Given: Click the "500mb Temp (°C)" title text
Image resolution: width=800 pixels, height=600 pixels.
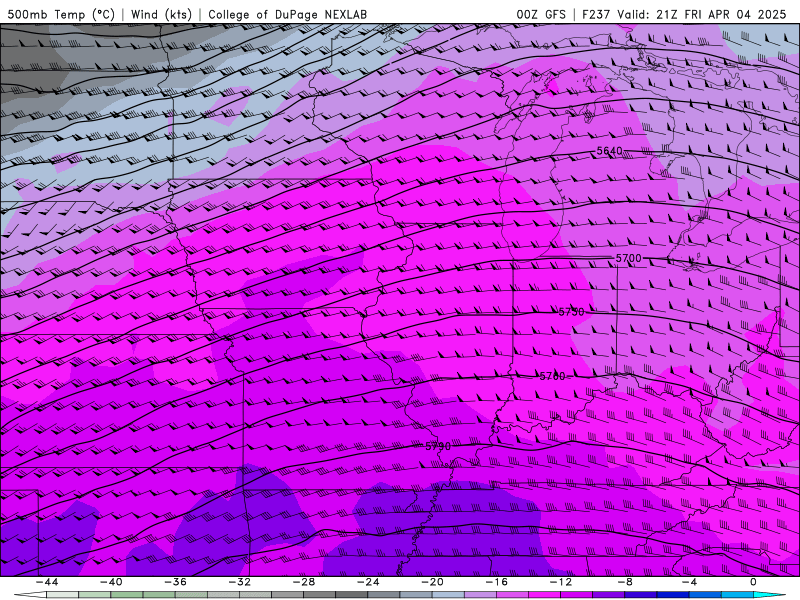Looking at the screenshot, I should tap(61, 14).
